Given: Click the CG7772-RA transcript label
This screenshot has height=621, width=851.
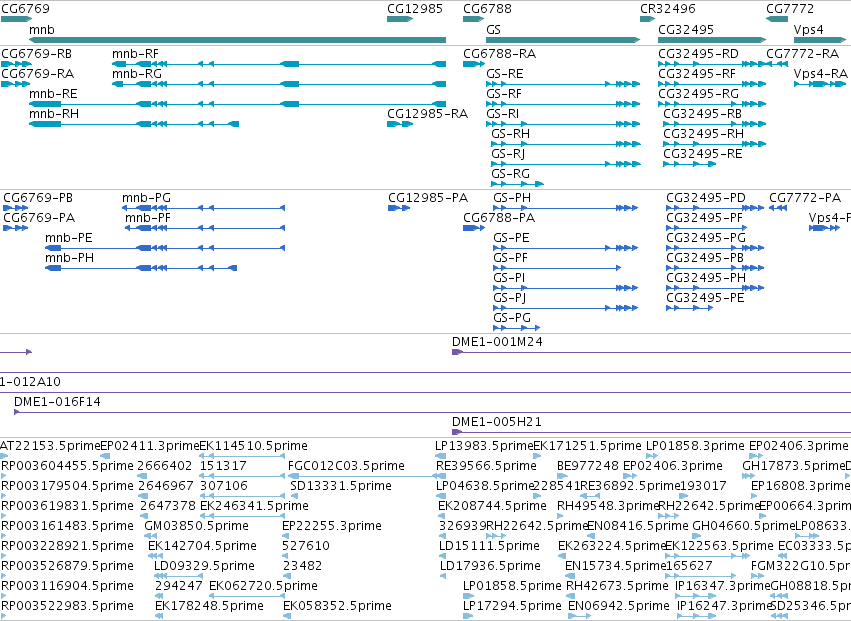Looking at the screenshot, I should point(803,53).
